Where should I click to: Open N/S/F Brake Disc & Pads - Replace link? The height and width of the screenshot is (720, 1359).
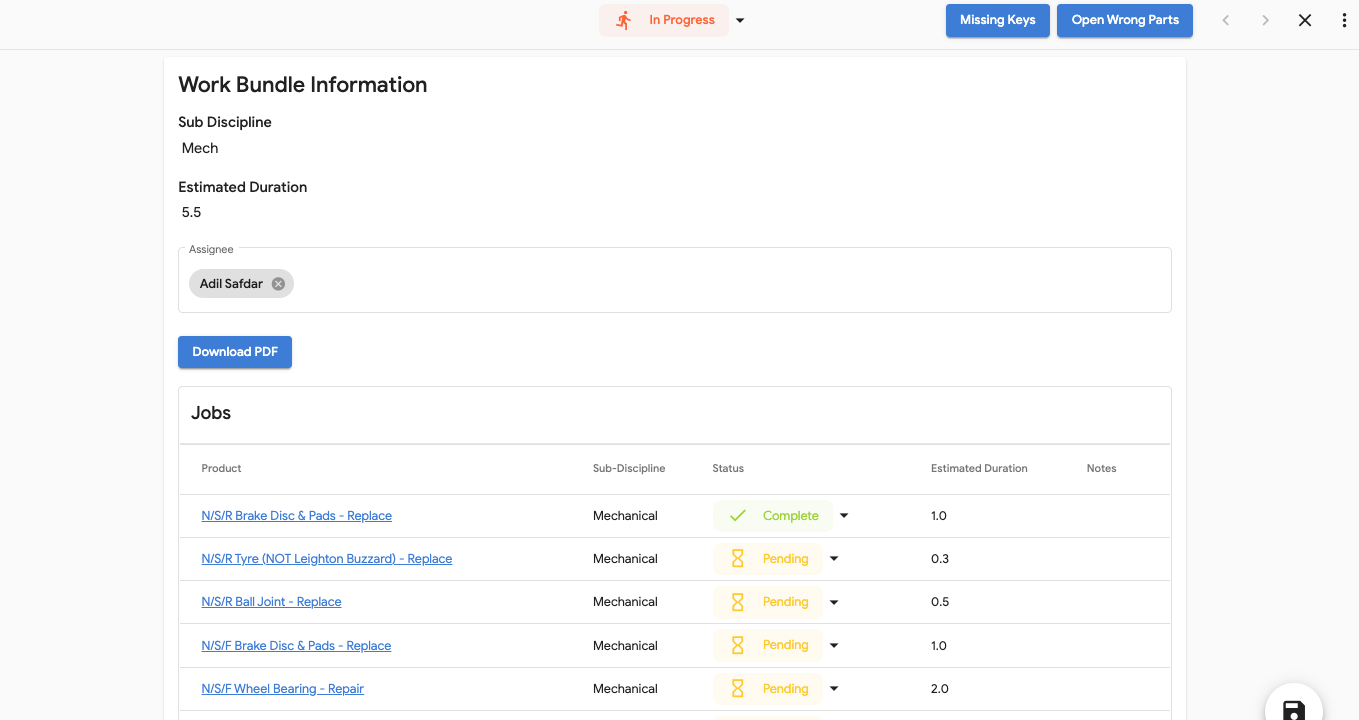pyautogui.click(x=297, y=646)
